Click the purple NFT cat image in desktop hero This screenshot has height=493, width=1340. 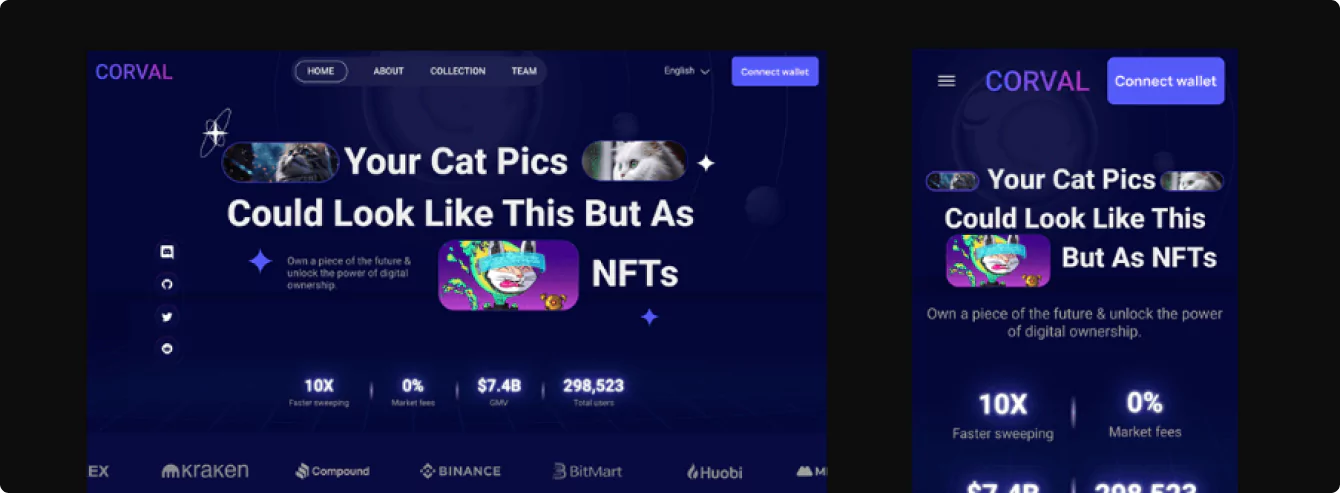pyautogui.click(x=509, y=275)
